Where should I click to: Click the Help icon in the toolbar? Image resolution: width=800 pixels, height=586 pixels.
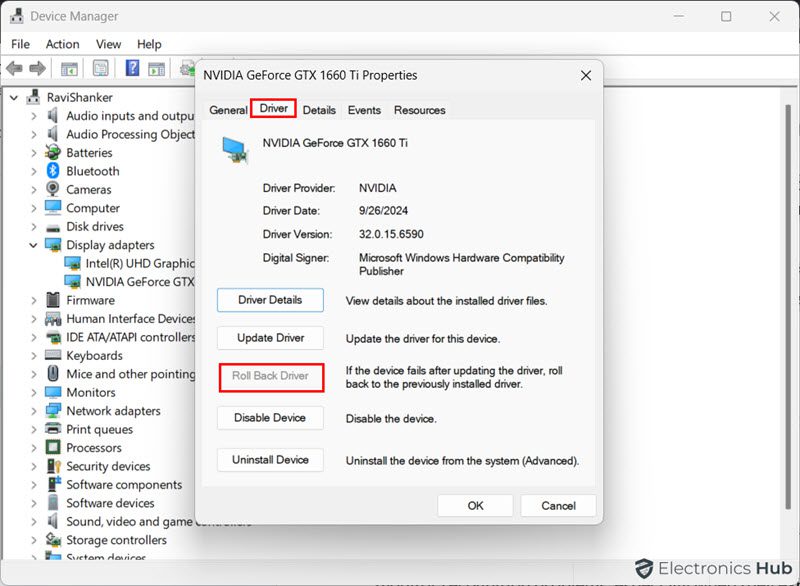(131, 68)
